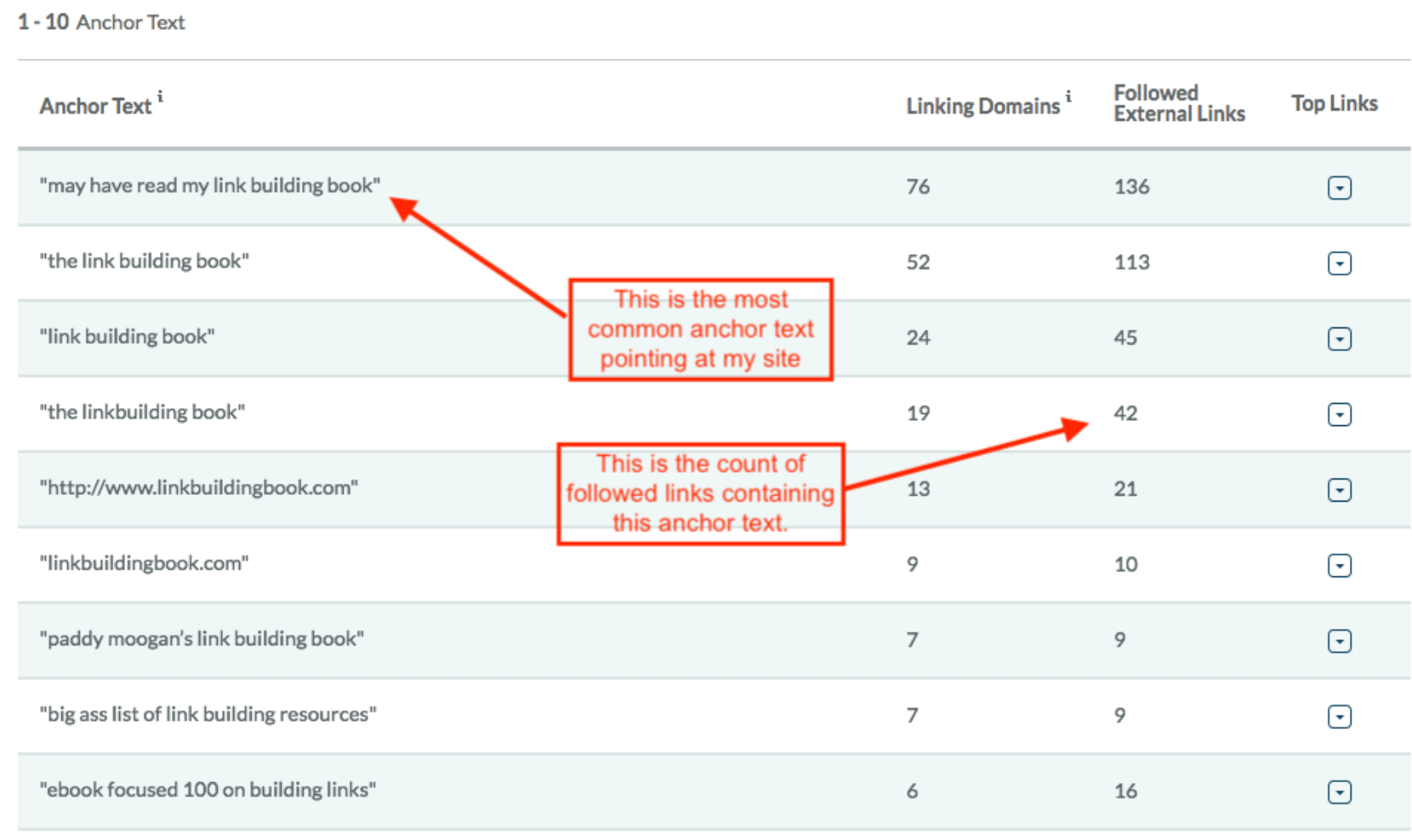This screenshot has height=840, width=1412.
Task: Click the Top Links column header
Action: 1334,104
